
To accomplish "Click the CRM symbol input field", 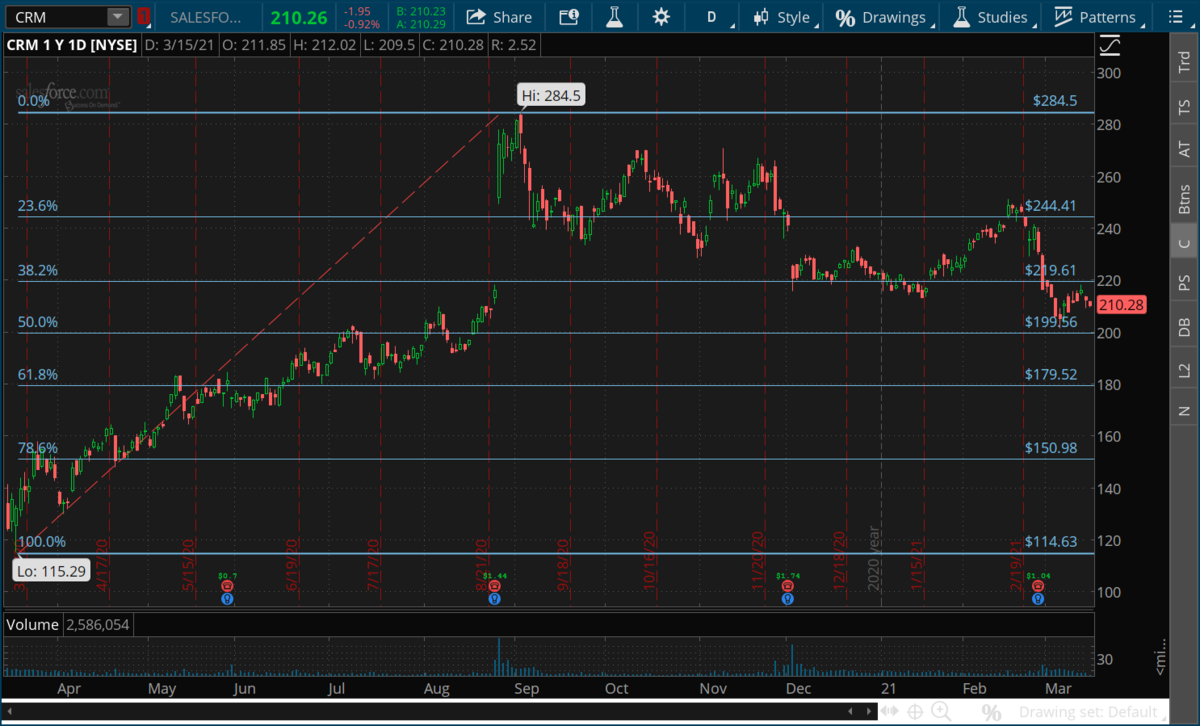I will [58, 17].
